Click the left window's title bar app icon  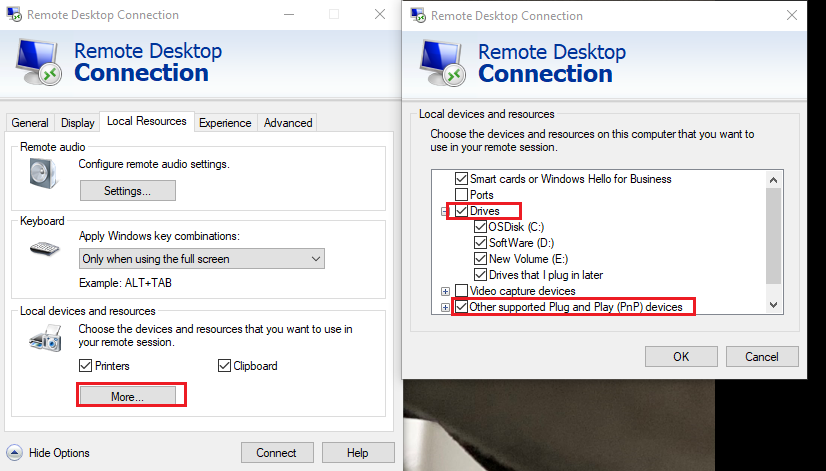pyautogui.click(x=14, y=15)
